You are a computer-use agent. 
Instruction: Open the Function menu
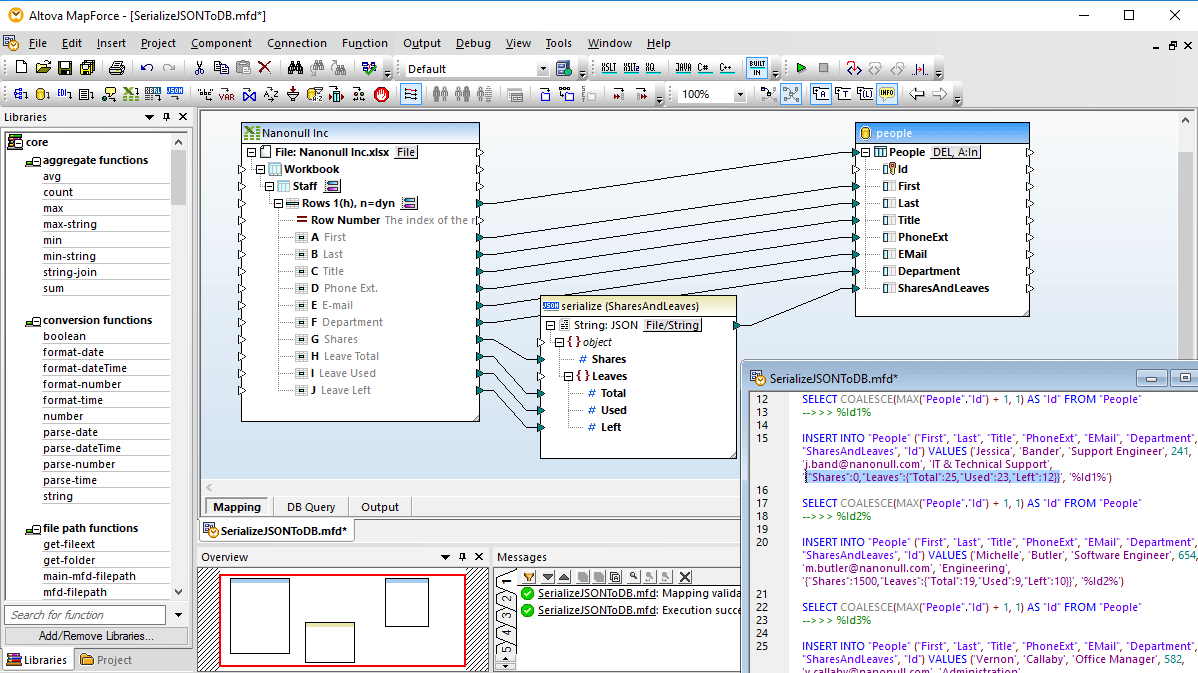[364, 44]
